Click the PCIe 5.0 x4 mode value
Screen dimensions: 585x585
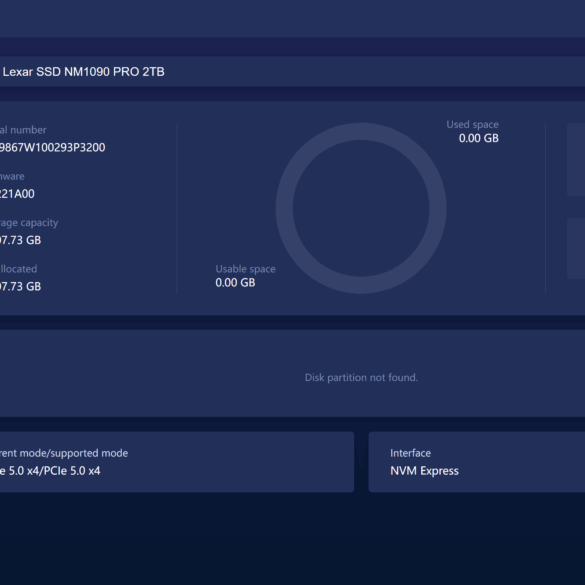pos(50,471)
